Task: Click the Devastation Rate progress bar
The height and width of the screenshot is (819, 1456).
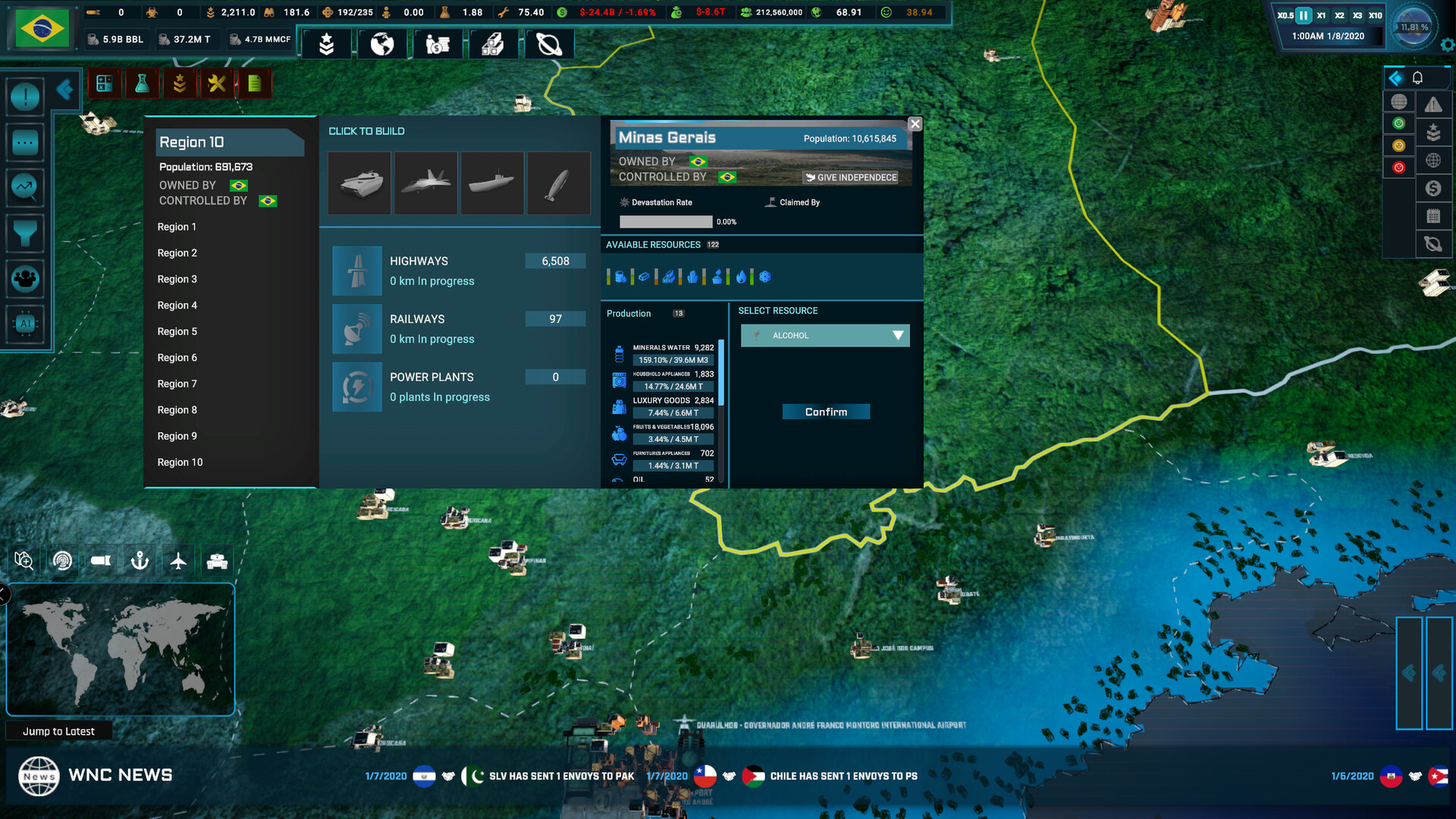Action: (666, 221)
